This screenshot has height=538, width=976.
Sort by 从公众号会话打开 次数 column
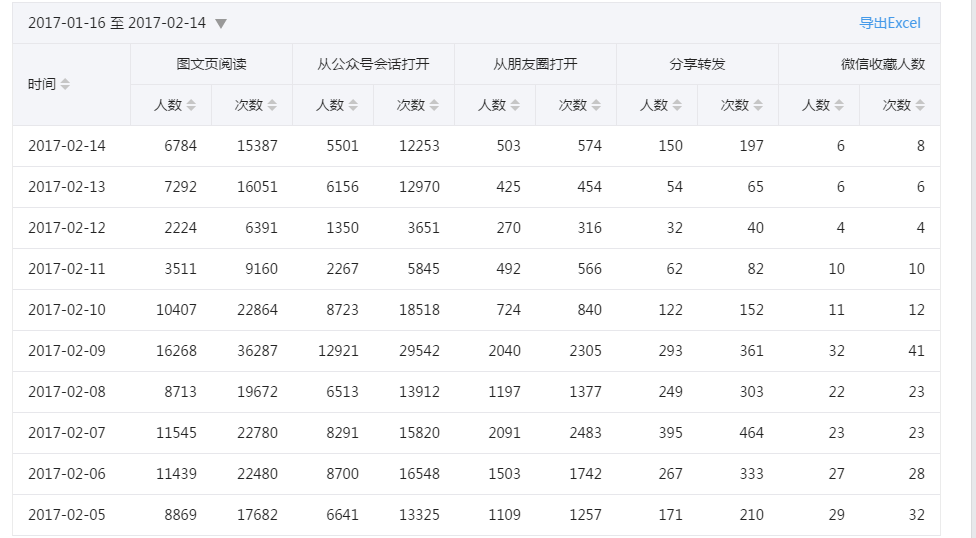[434, 105]
